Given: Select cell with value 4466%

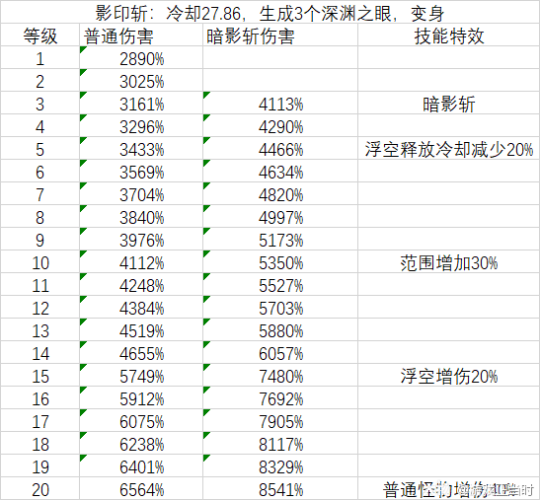Looking at the screenshot, I should click(280, 148).
